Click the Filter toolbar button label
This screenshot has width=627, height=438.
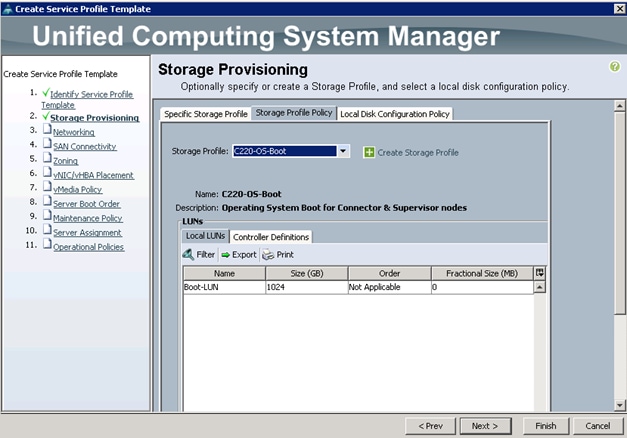(x=206, y=254)
